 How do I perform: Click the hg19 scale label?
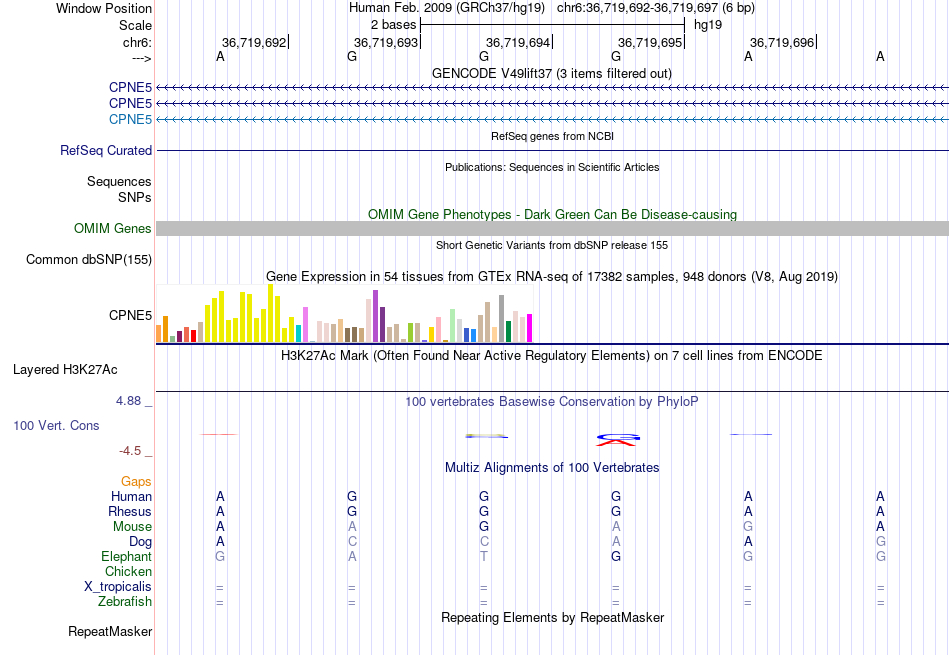(x=708, y=25)
